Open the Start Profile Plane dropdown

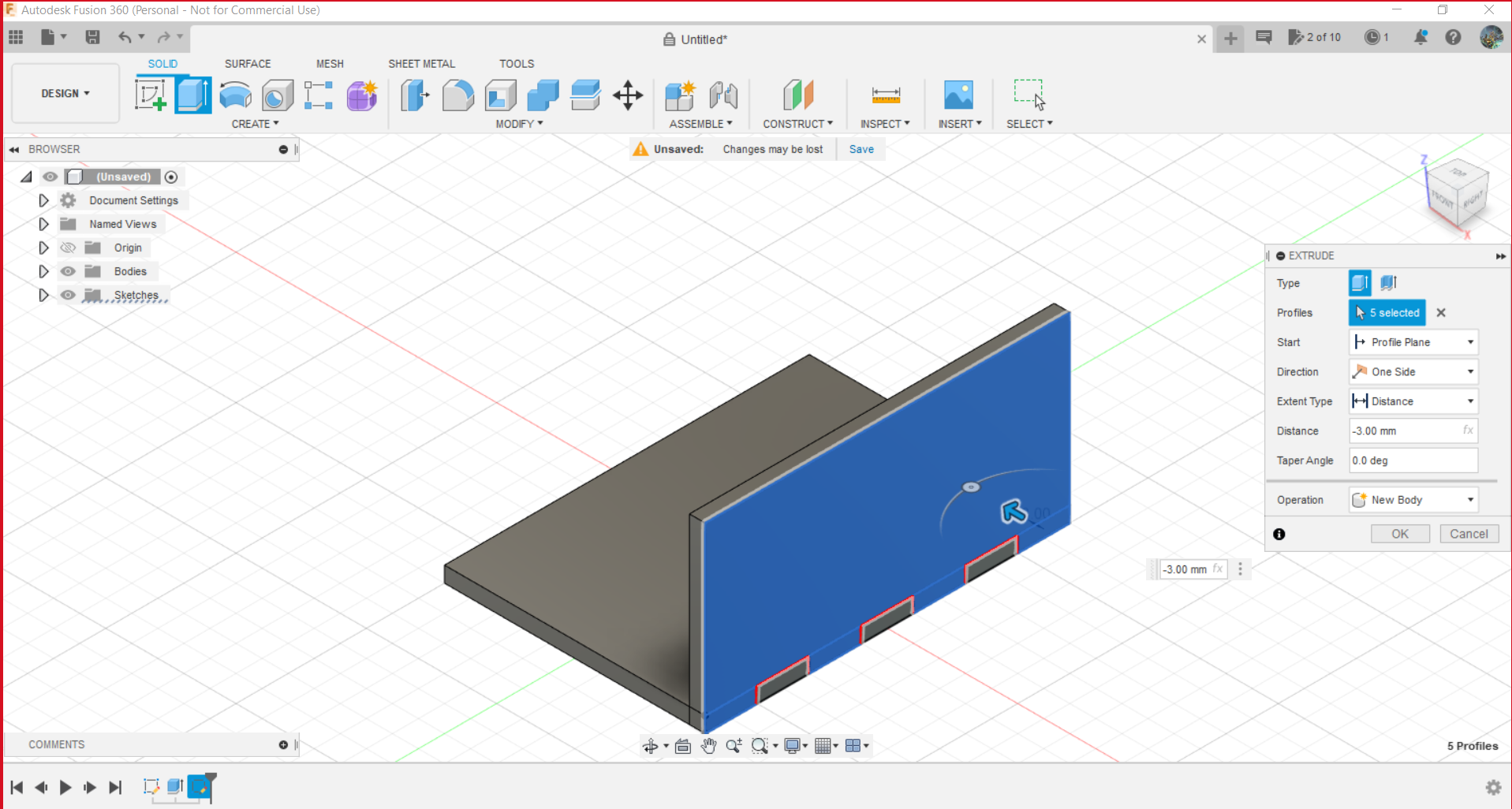coord(1413,342)
